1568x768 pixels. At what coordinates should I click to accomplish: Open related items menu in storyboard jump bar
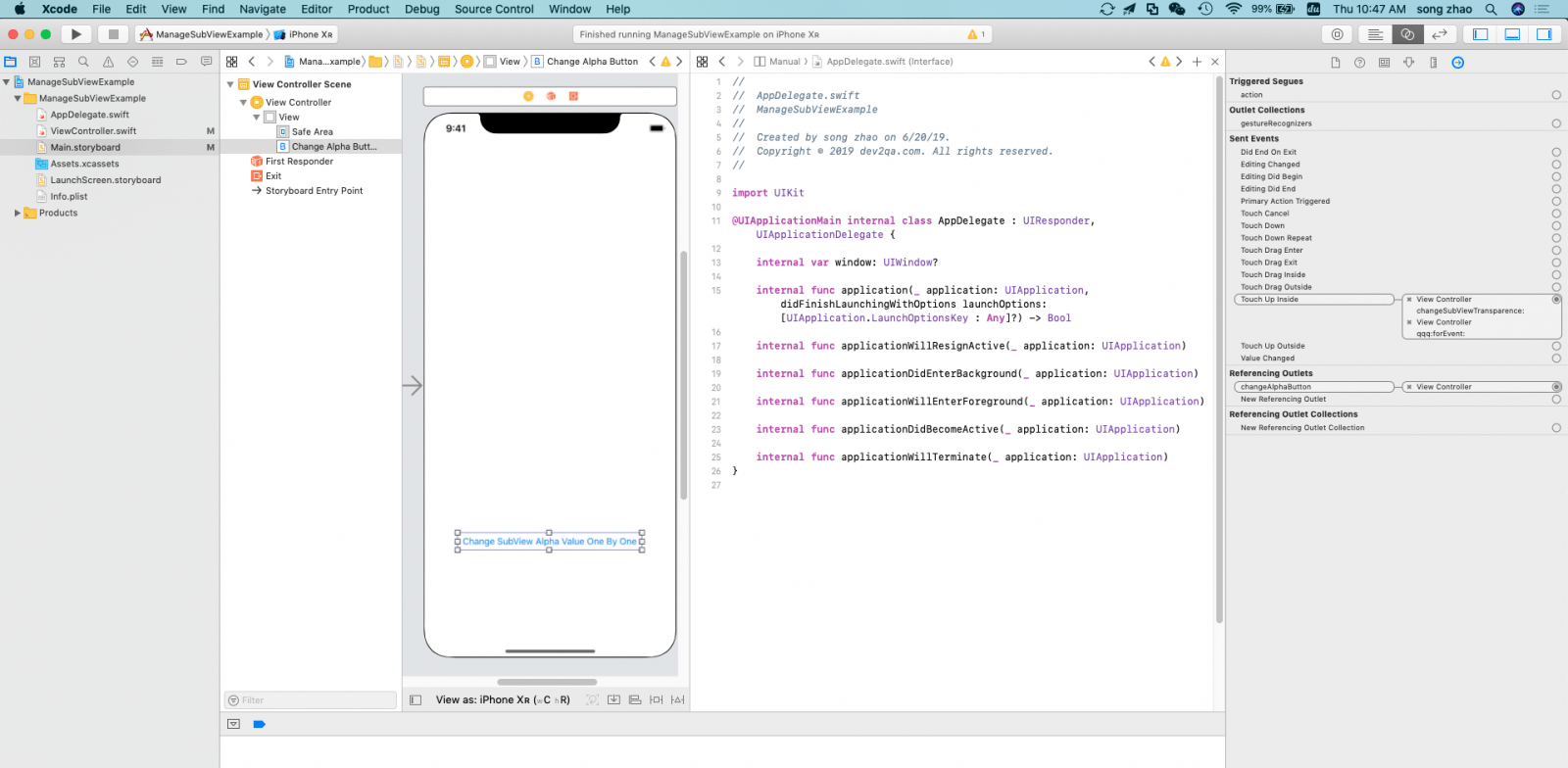tap(232, 62)
